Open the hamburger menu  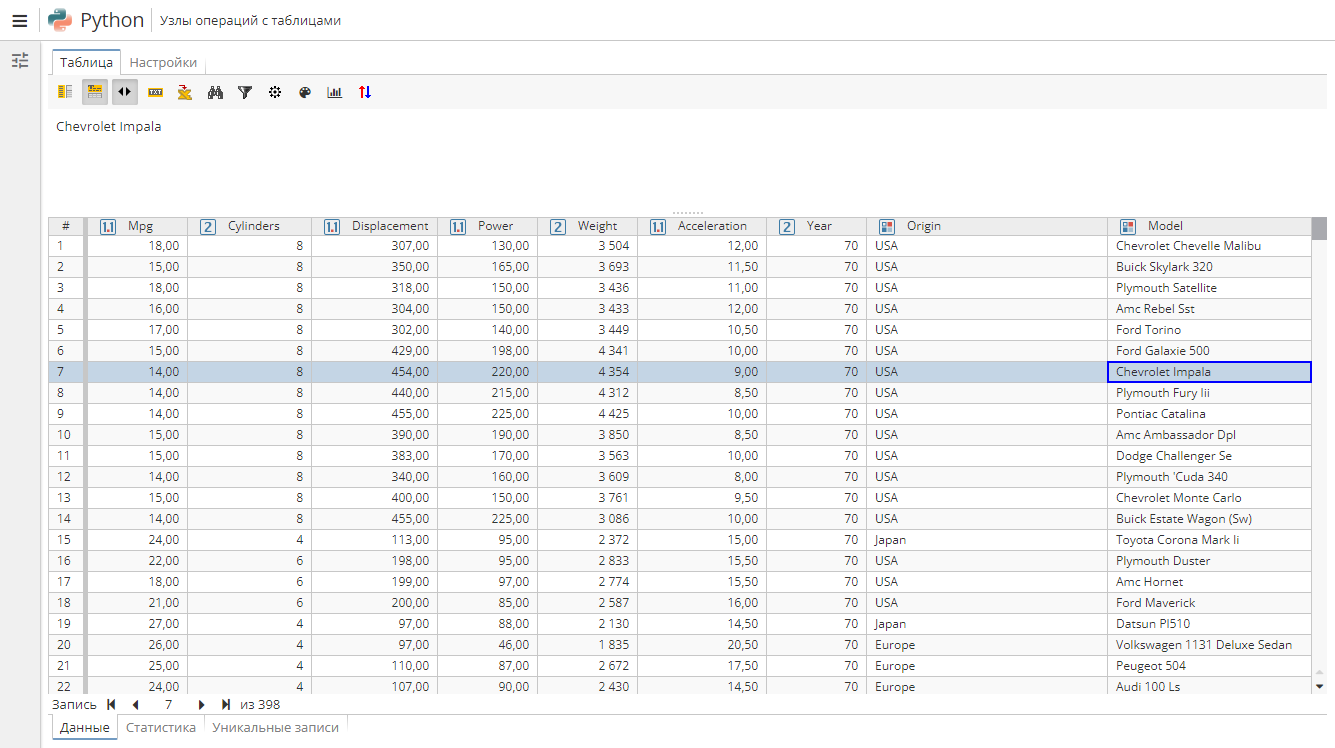pos(19,20)
